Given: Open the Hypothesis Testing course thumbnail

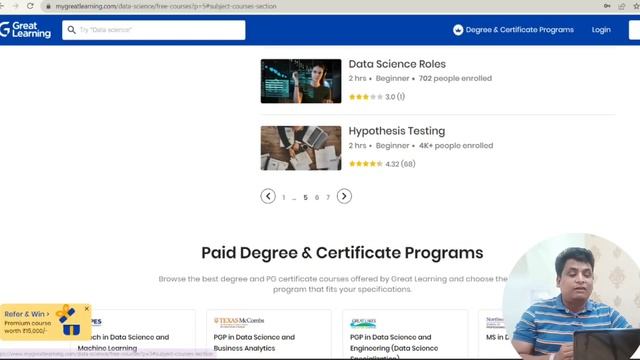Looking at the screenshot, I should pyautogui.click(x=301, y=148).
